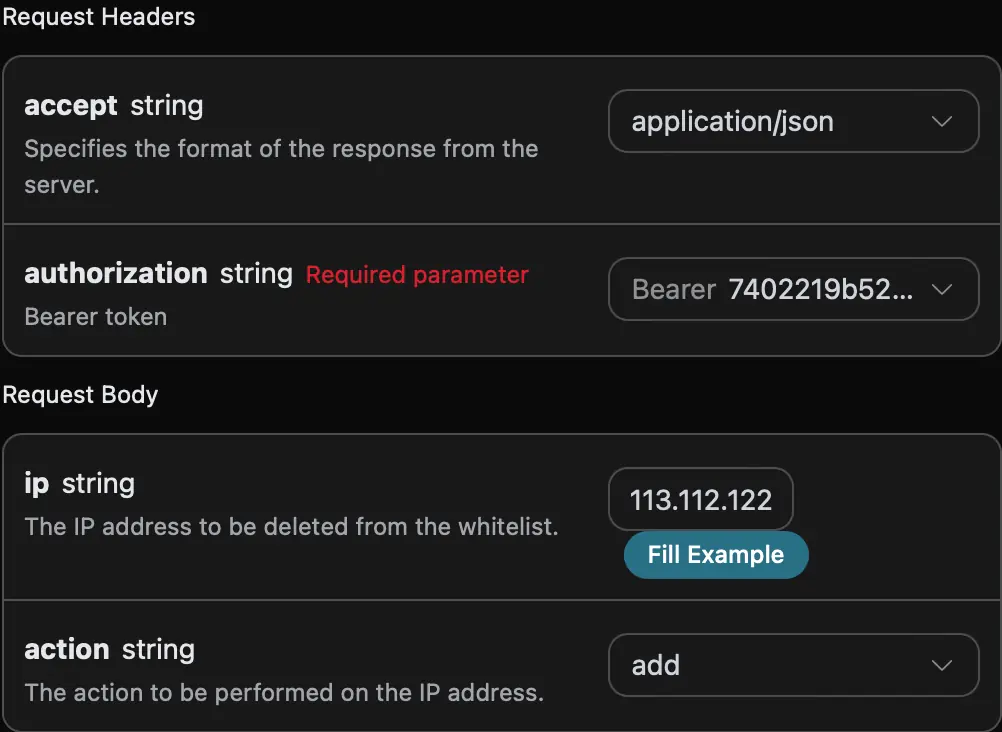
Task: Click the action parameter description text
Action: point(283,692)
